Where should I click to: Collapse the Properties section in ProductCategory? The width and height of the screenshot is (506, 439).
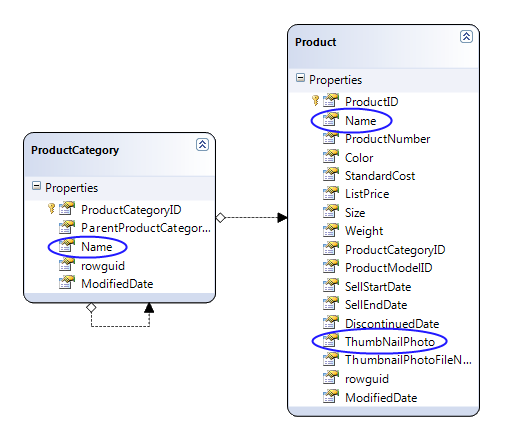[x=36, y=186]
